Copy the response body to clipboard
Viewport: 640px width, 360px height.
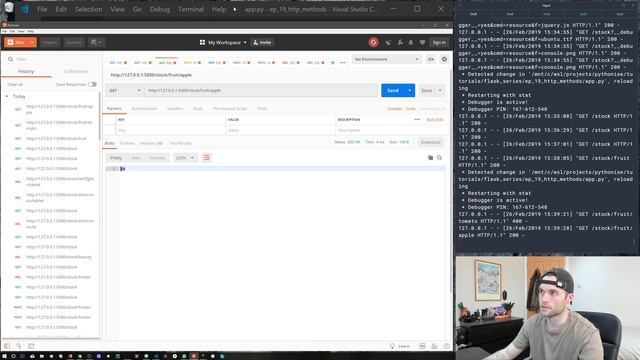(430, 158)
